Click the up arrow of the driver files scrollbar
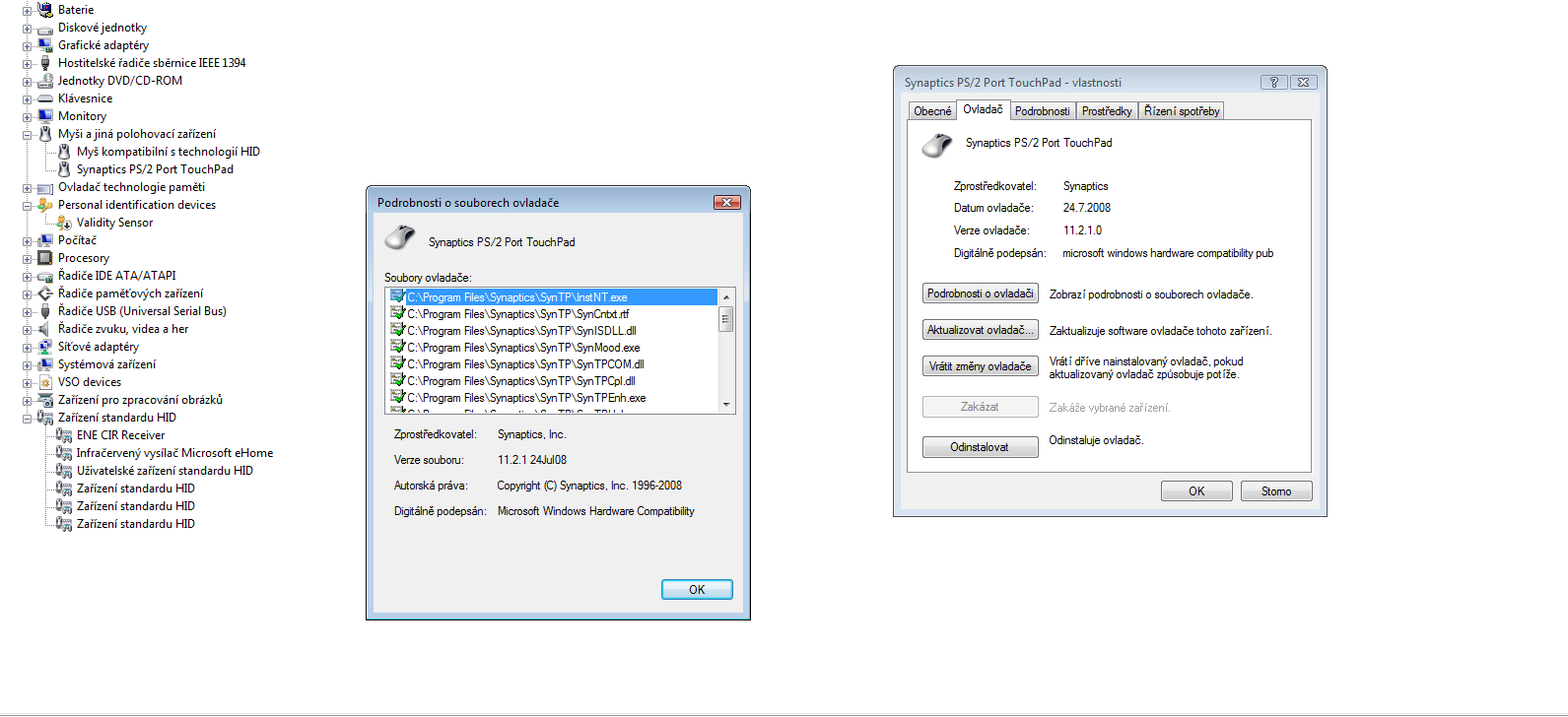Screen dimensions: 1568x717 click(726, 297)
